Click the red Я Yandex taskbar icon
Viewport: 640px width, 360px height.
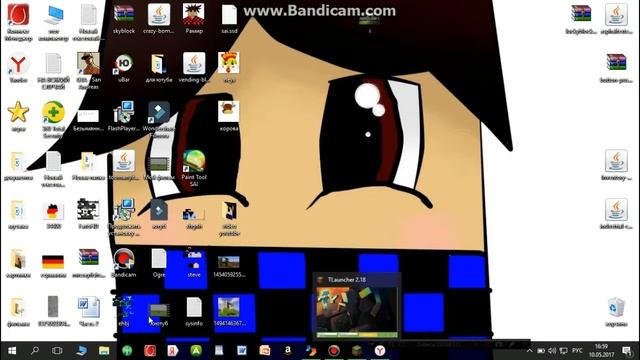173,351
